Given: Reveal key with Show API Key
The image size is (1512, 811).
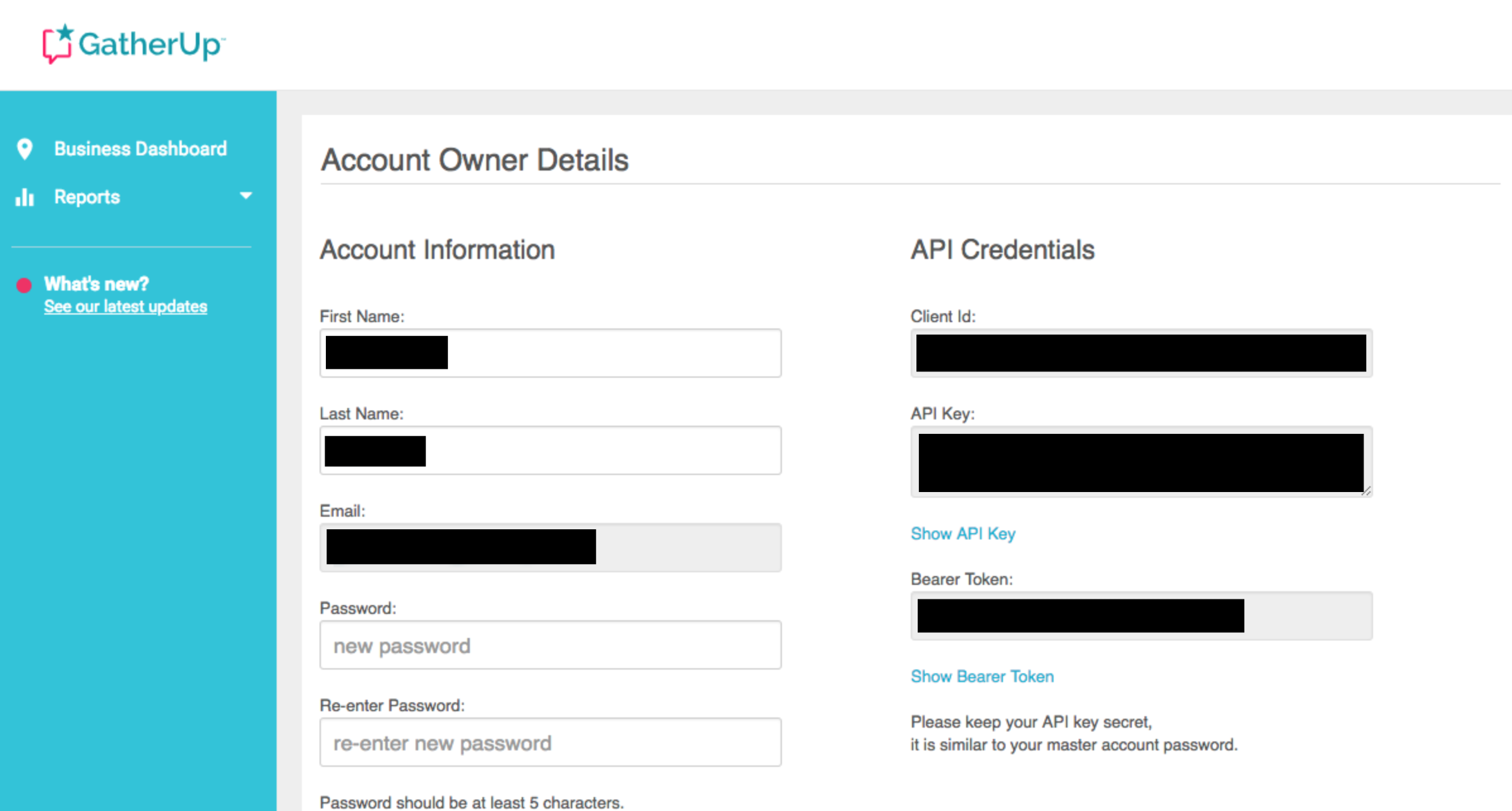Looking at the screenshot, I should tap(963, 534).
